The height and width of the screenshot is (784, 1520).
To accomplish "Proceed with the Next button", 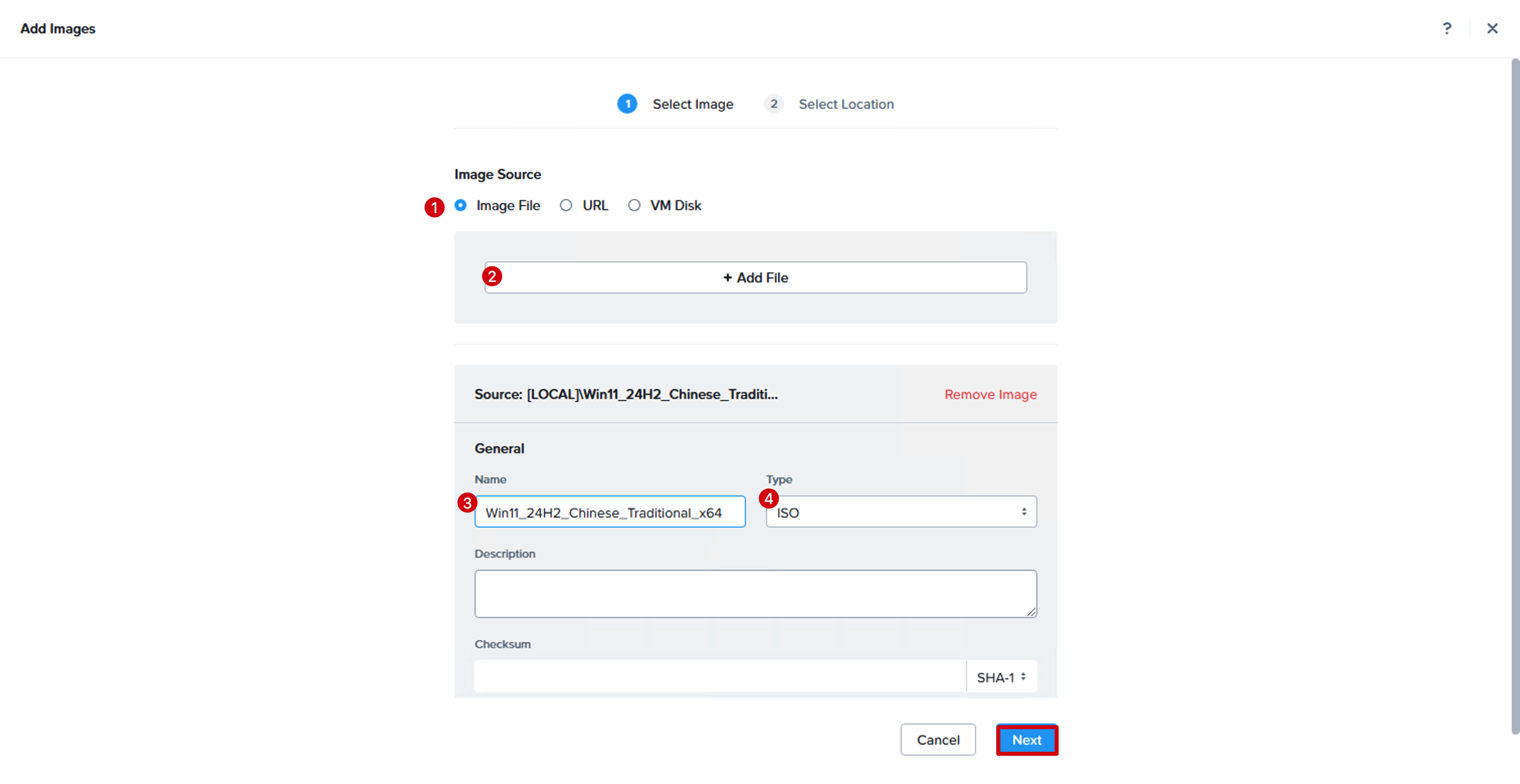I will 1027,740.
